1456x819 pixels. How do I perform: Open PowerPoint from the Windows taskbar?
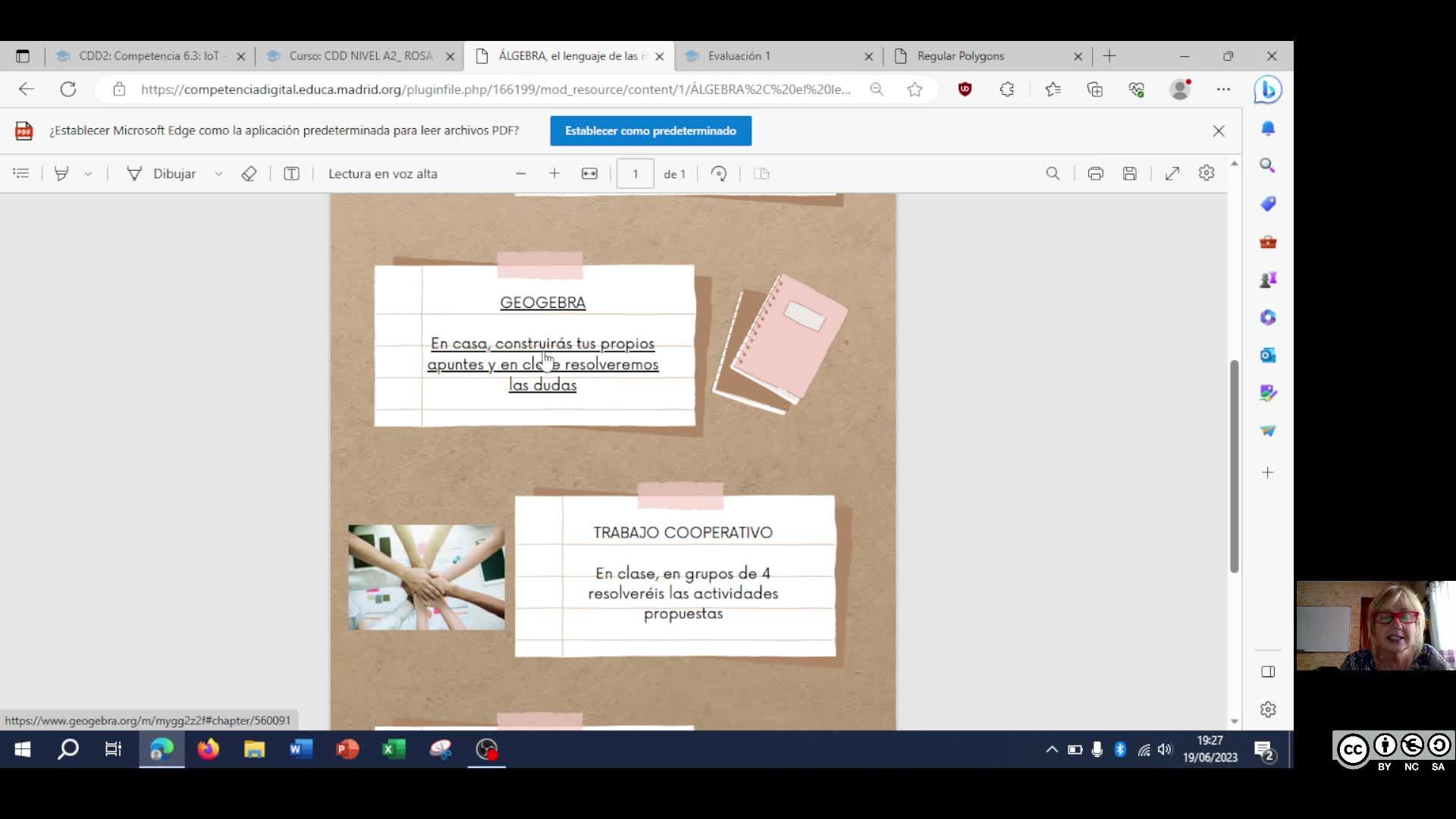[347, 750]
